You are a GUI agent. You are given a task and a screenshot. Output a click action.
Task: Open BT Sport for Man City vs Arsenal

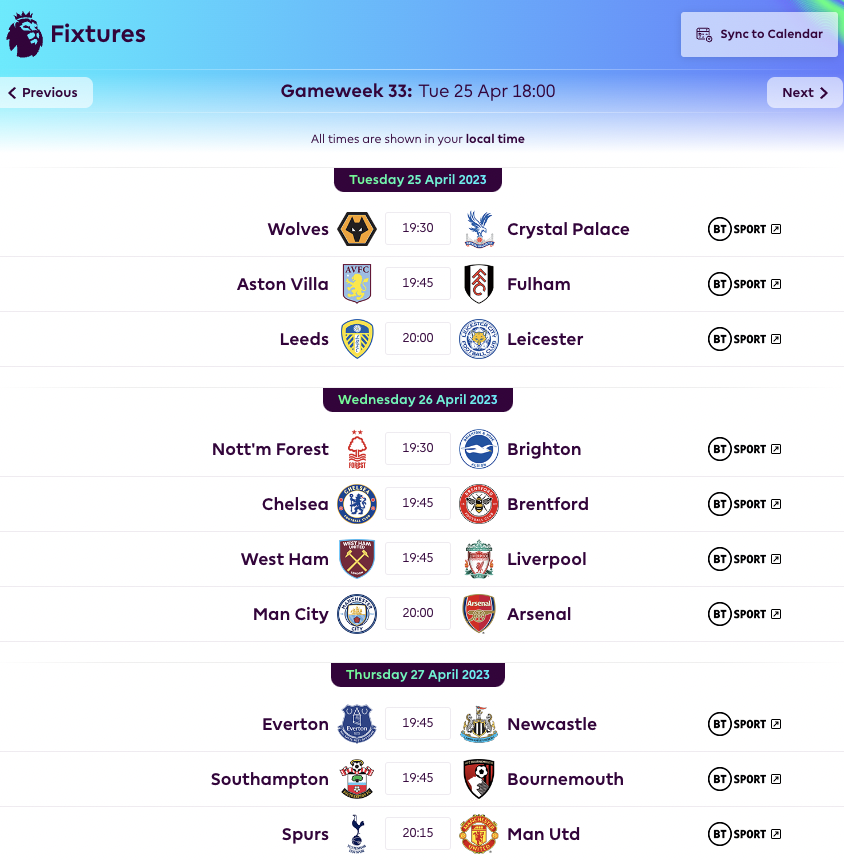tap(744, 613)
